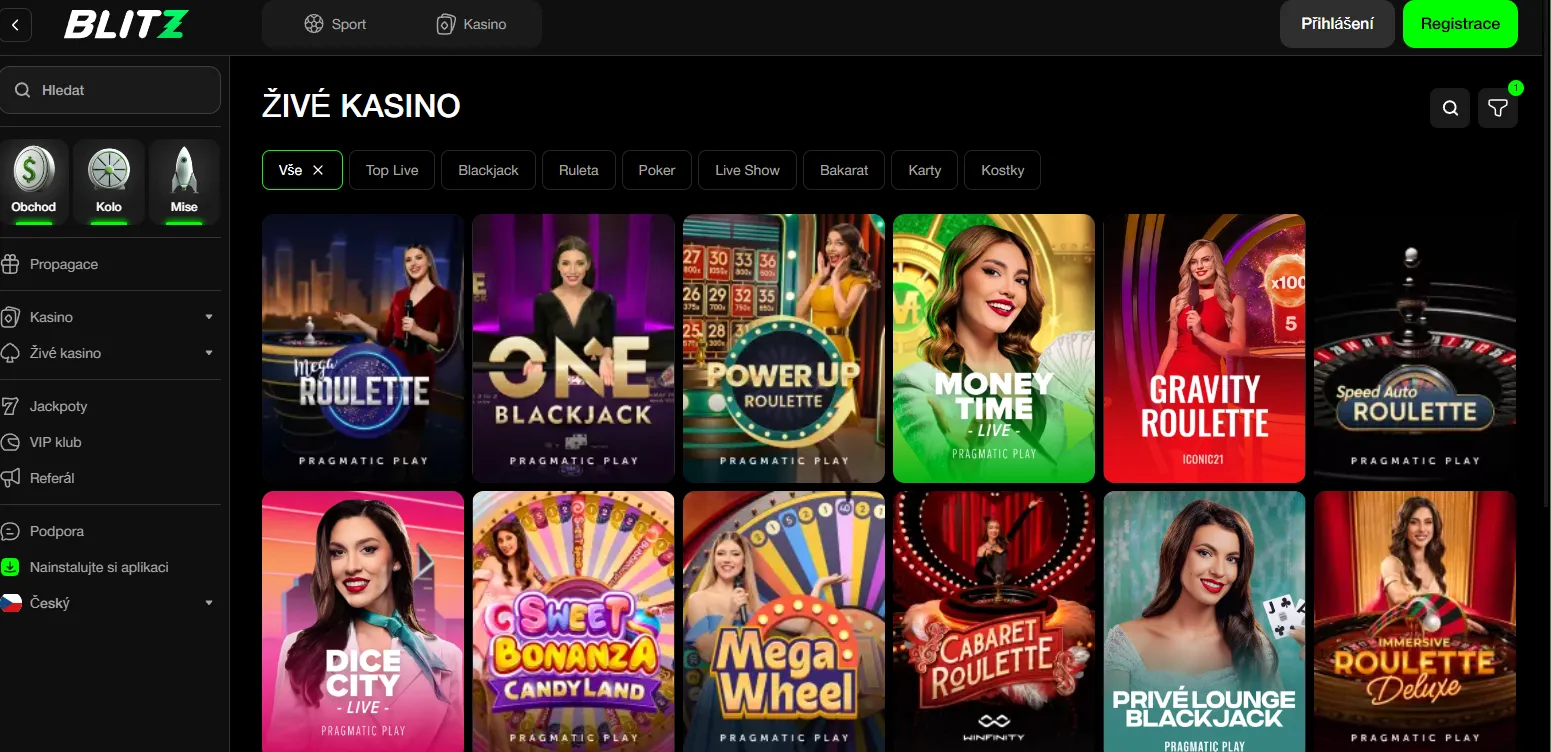
Task: Toggle the Ruleta category filter
Action: click(578, 170)
